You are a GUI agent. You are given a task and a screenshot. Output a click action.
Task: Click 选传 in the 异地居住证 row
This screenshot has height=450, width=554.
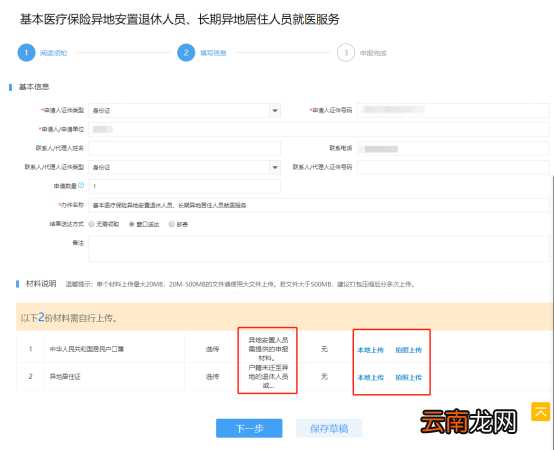tap(212, 377)
